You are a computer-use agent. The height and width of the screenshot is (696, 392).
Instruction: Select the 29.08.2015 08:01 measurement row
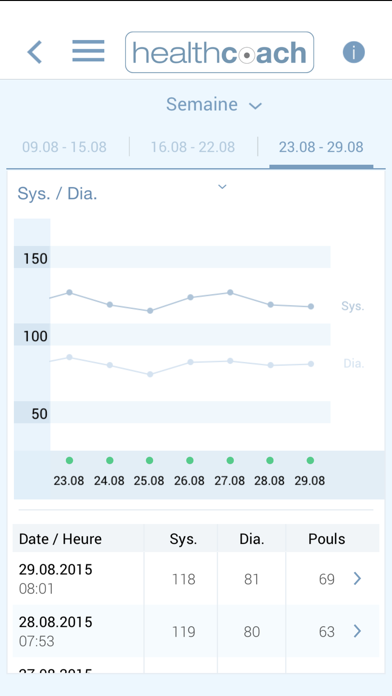196,578
